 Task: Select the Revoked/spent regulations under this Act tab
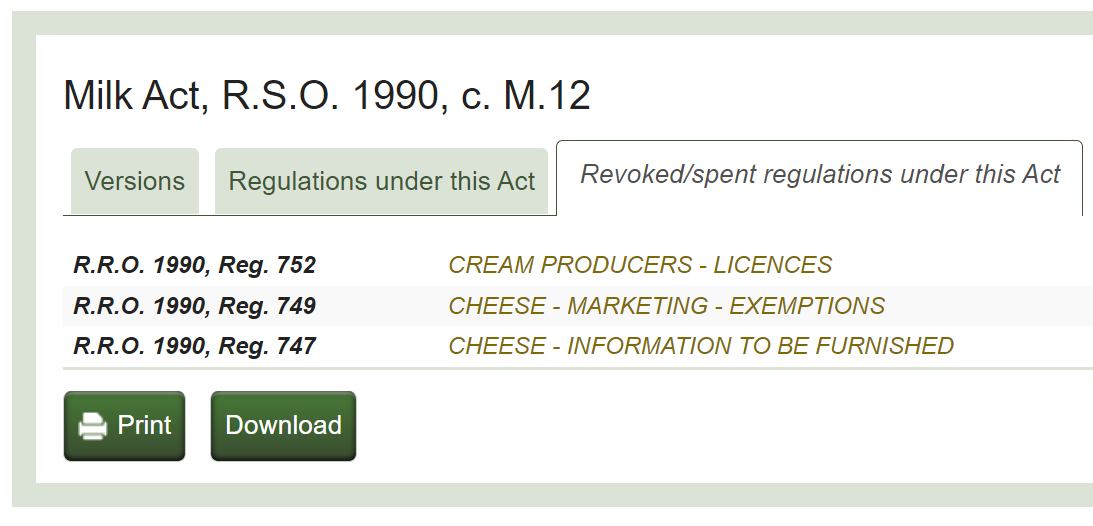point(820,175)
